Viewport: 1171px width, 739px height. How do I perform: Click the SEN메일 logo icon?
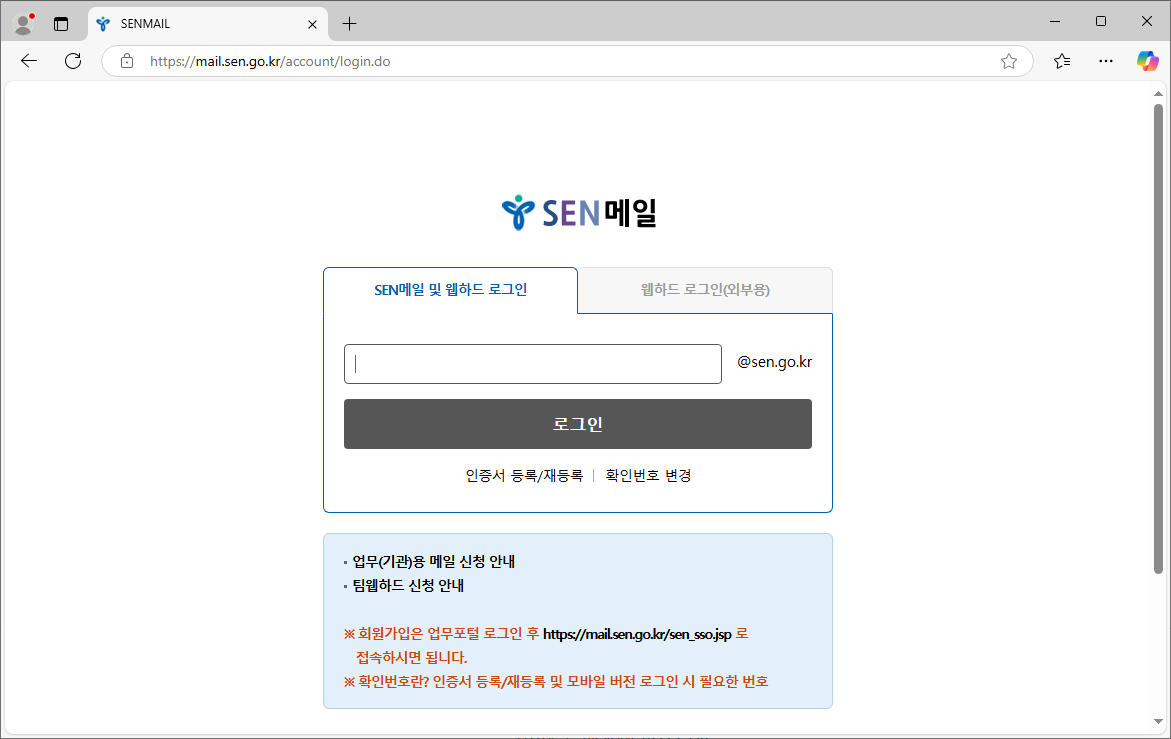pyautogui.click(x=518, y=210)
